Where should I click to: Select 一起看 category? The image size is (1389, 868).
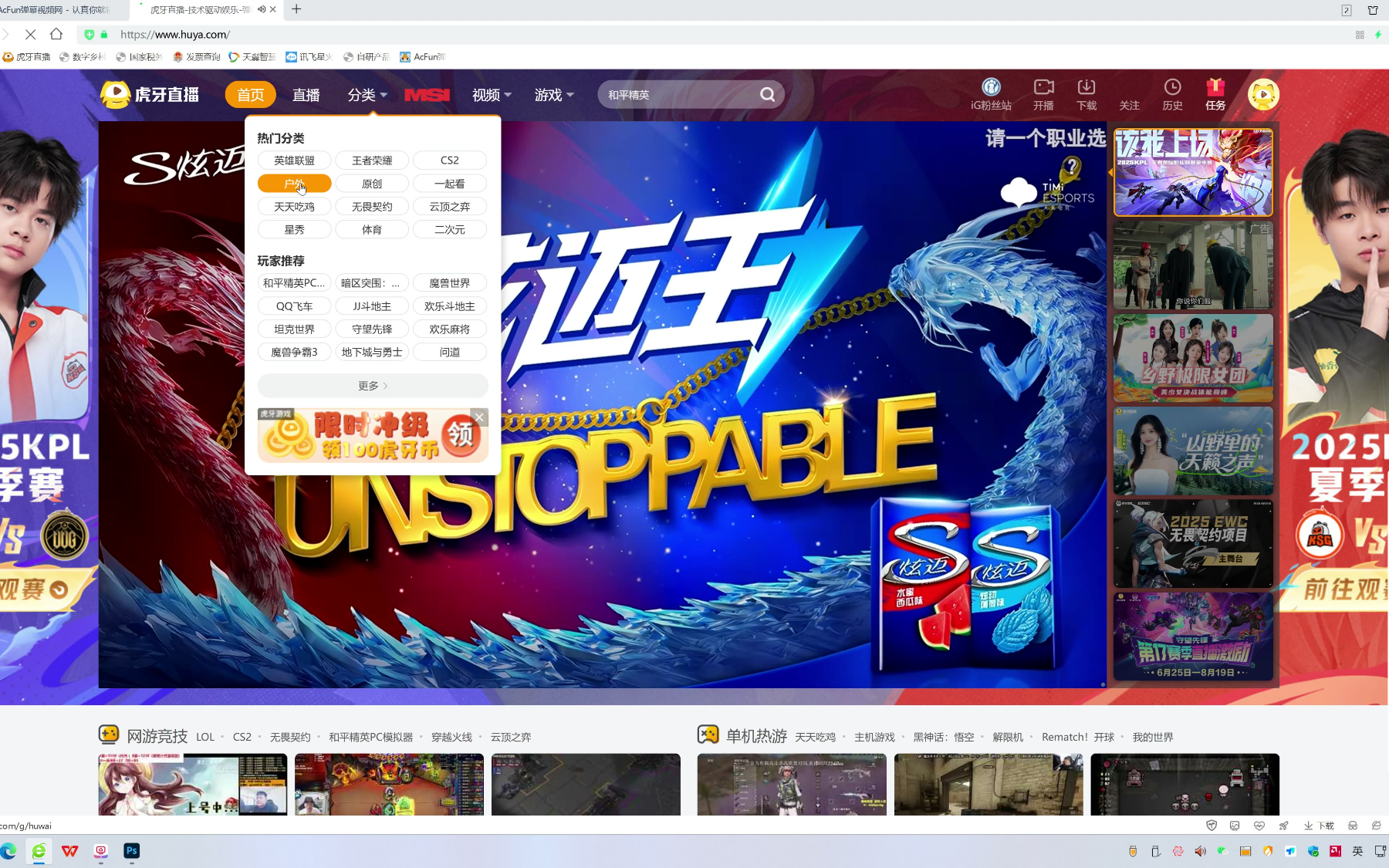(x=450, y=184)
